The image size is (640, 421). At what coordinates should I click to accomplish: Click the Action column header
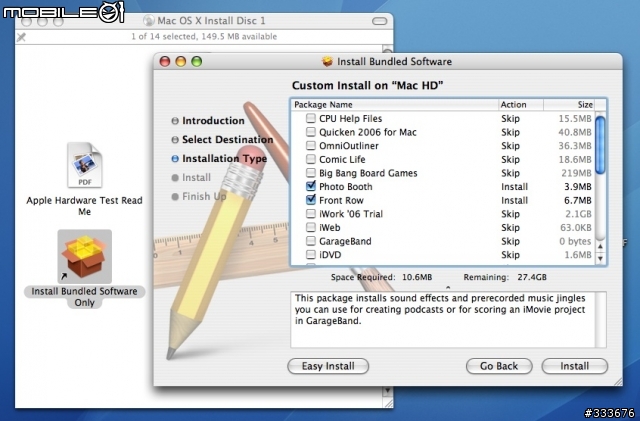[521, 105]
